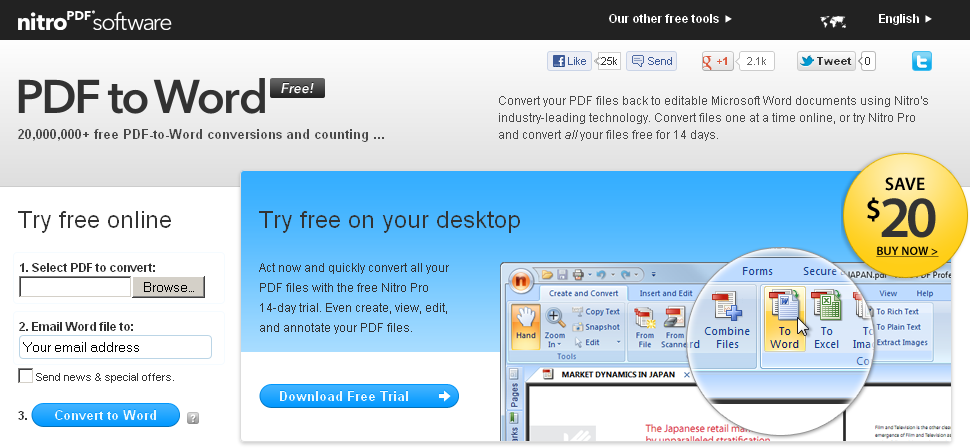Open the quick access customize arrow in preview

point(654,274)
